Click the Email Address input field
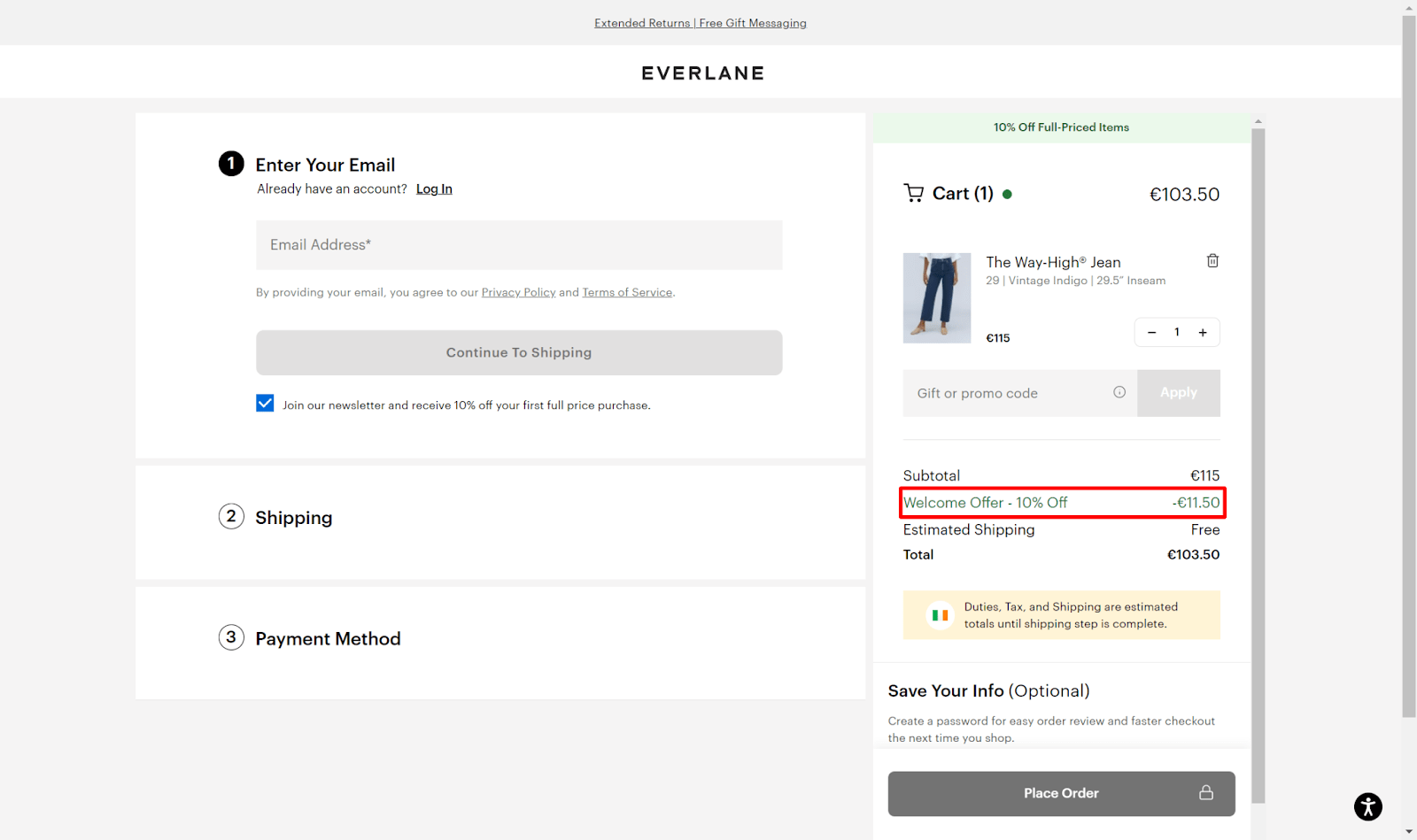Image resolution: width=1417 pixels, height=840 pixels. (x=518, y=245)
